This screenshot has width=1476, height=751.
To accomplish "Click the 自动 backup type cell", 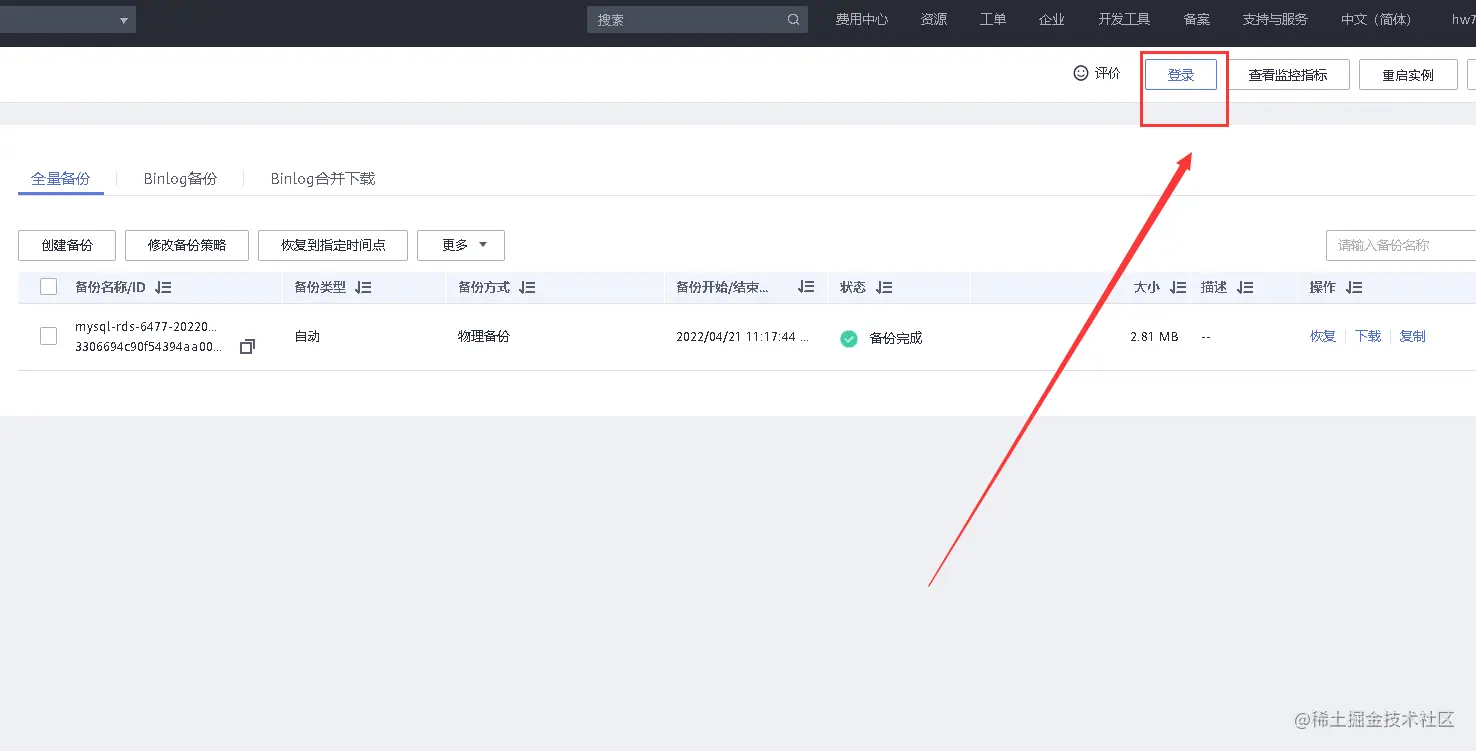I will 307,336.
